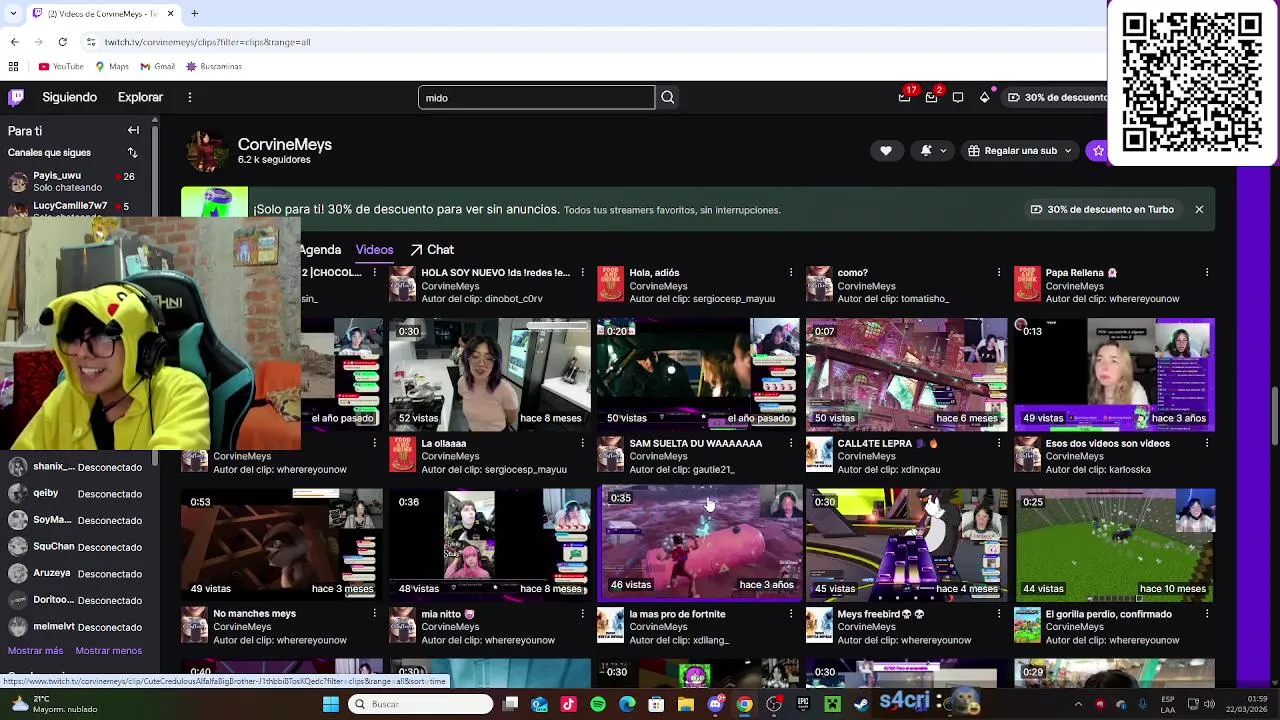Sort followed channels with arrows icon
Screen dimensions: 1280x720
pos(132,153)
